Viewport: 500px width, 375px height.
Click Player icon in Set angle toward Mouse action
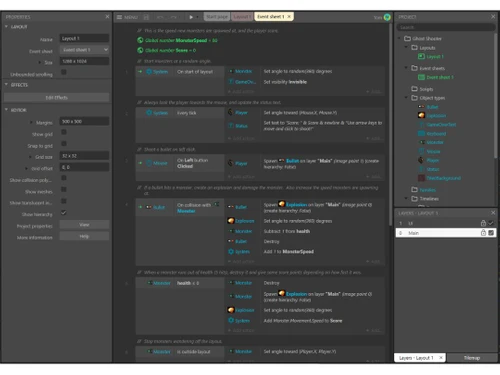pos(231,113)
